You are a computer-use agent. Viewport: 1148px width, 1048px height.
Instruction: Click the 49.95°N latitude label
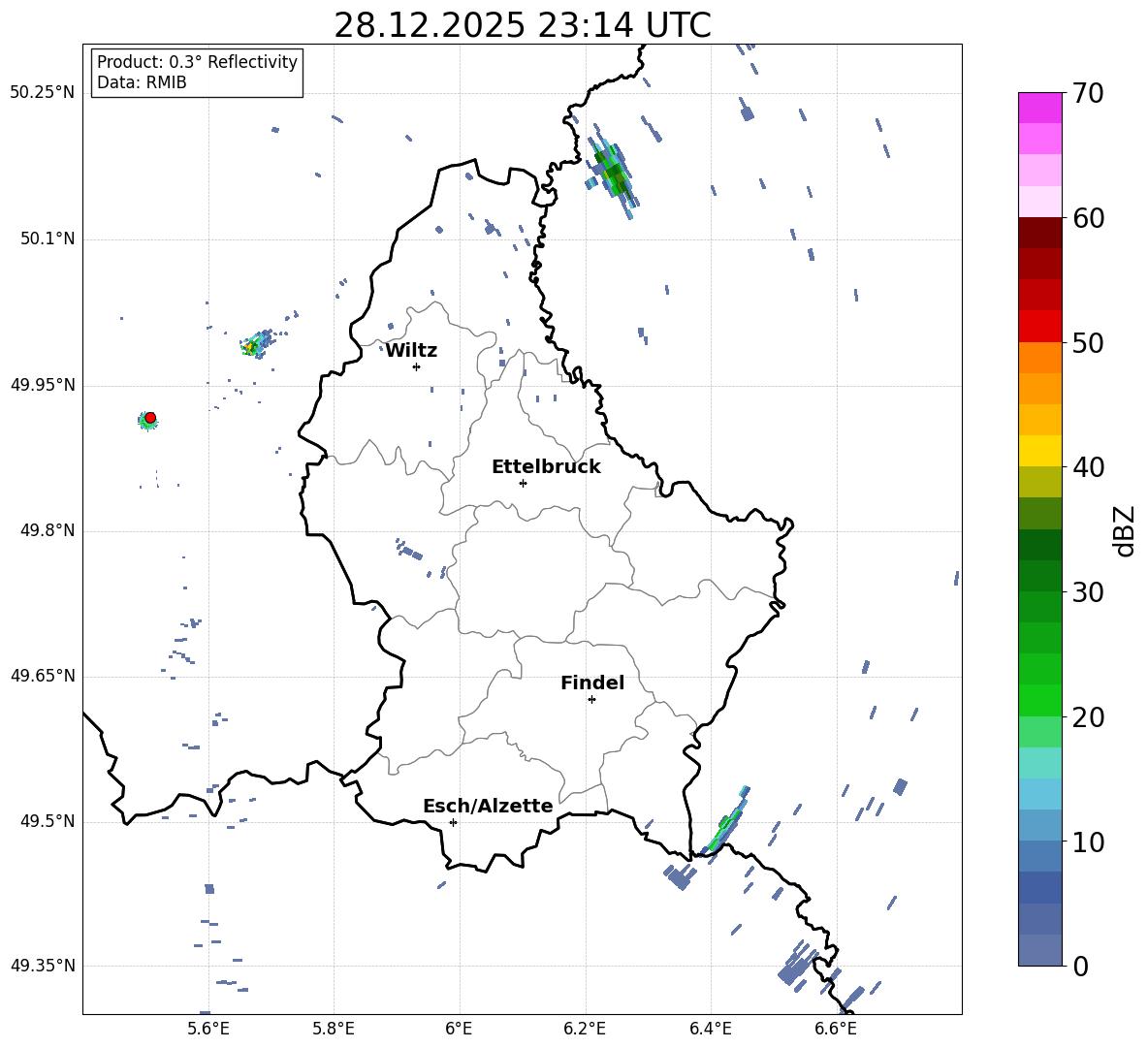click(43, 385)
